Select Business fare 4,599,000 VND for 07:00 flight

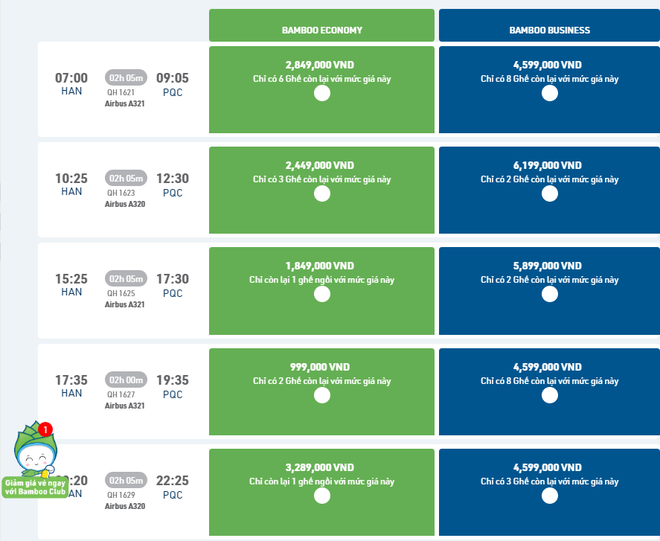click(549, 94)
